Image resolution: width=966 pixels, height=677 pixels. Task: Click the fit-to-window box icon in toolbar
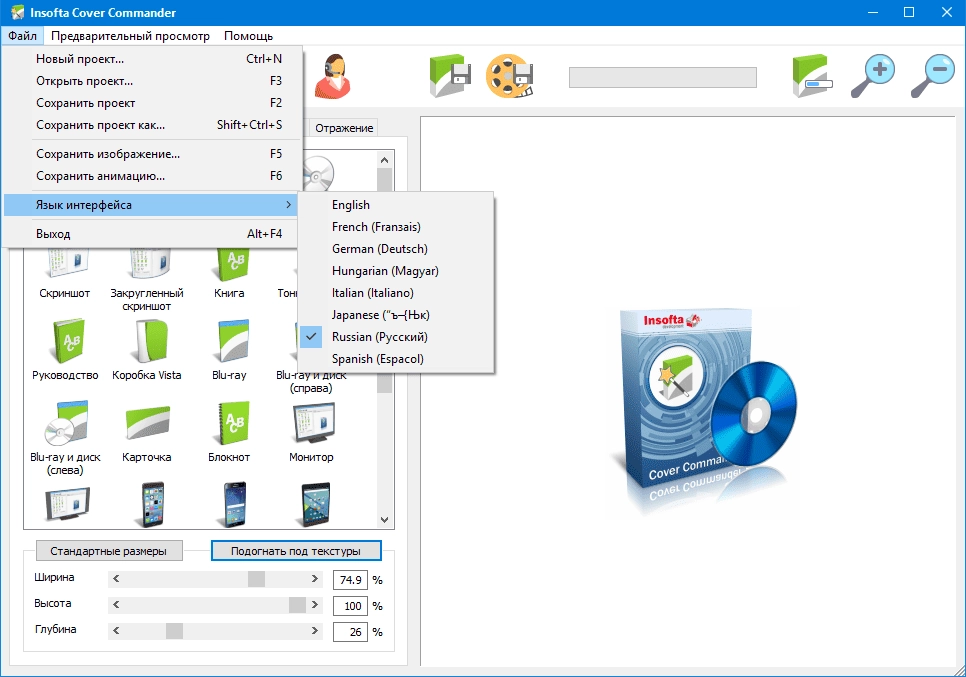click(x=812, y=76)
